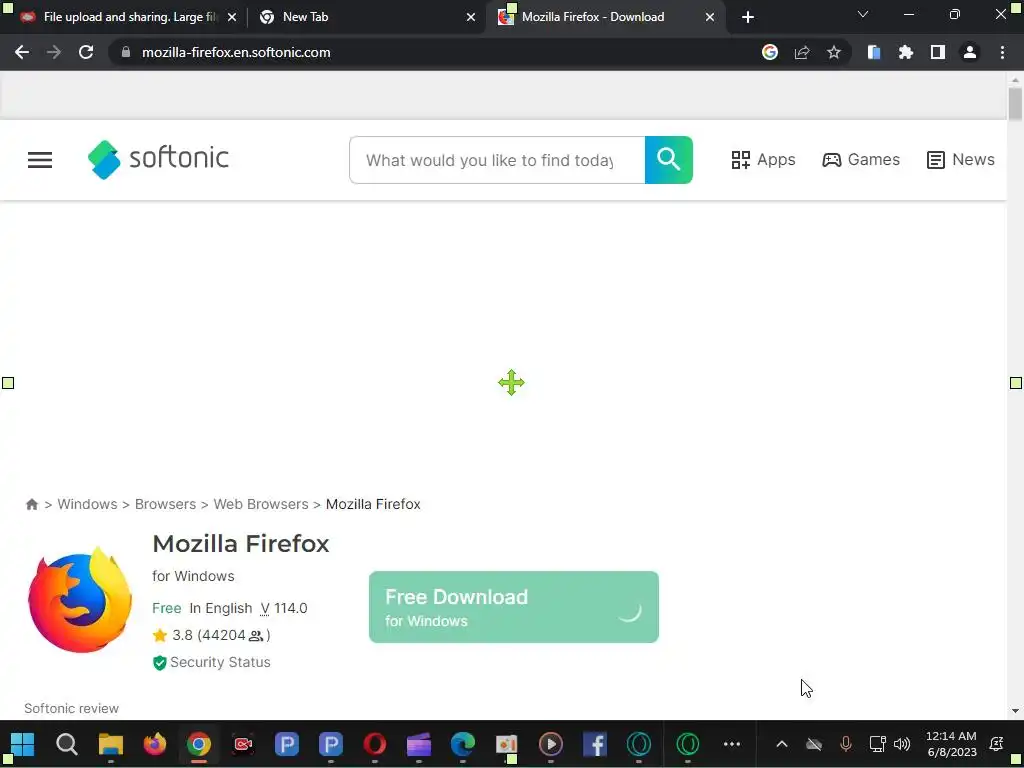Click the home breadcrumb icon
Image resolution: width=1024 pixels, height=768 pixels.
(31, 504)
